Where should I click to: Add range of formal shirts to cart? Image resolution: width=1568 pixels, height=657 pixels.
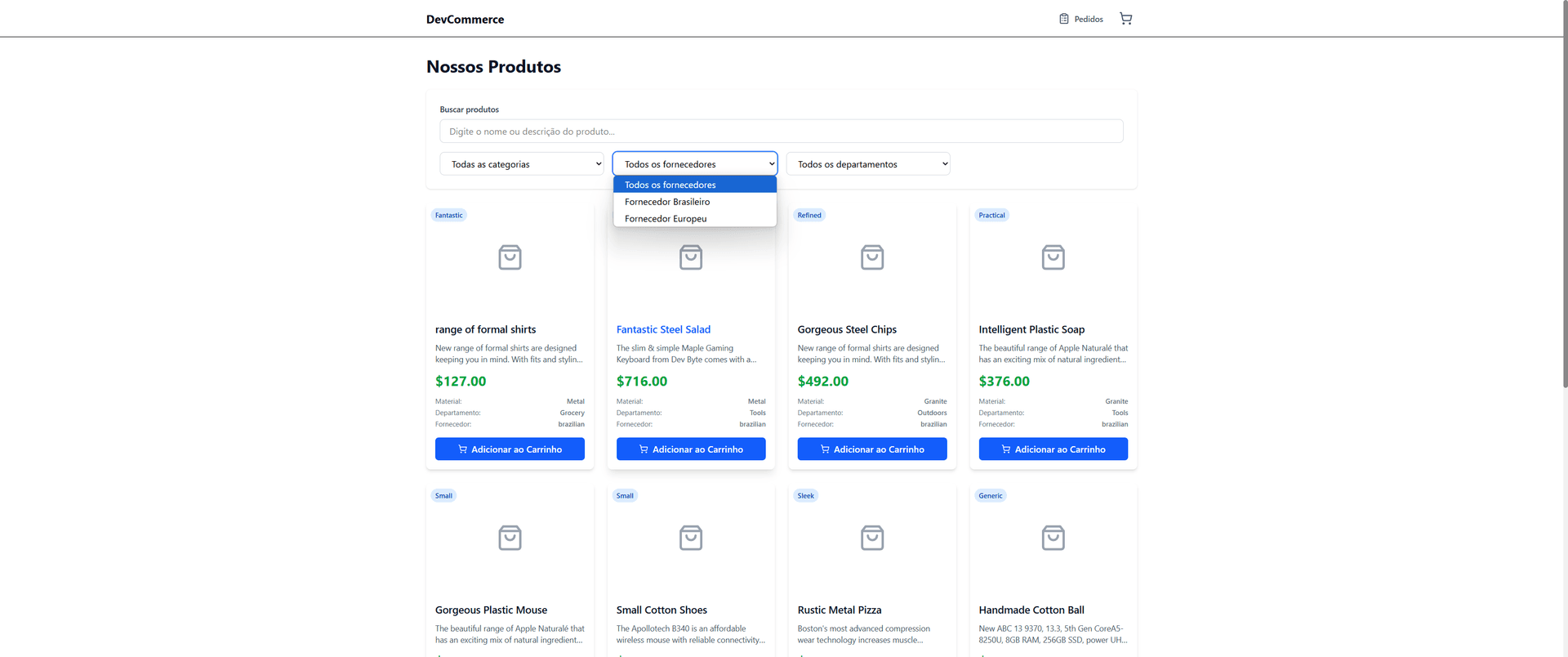pos(510,449)
